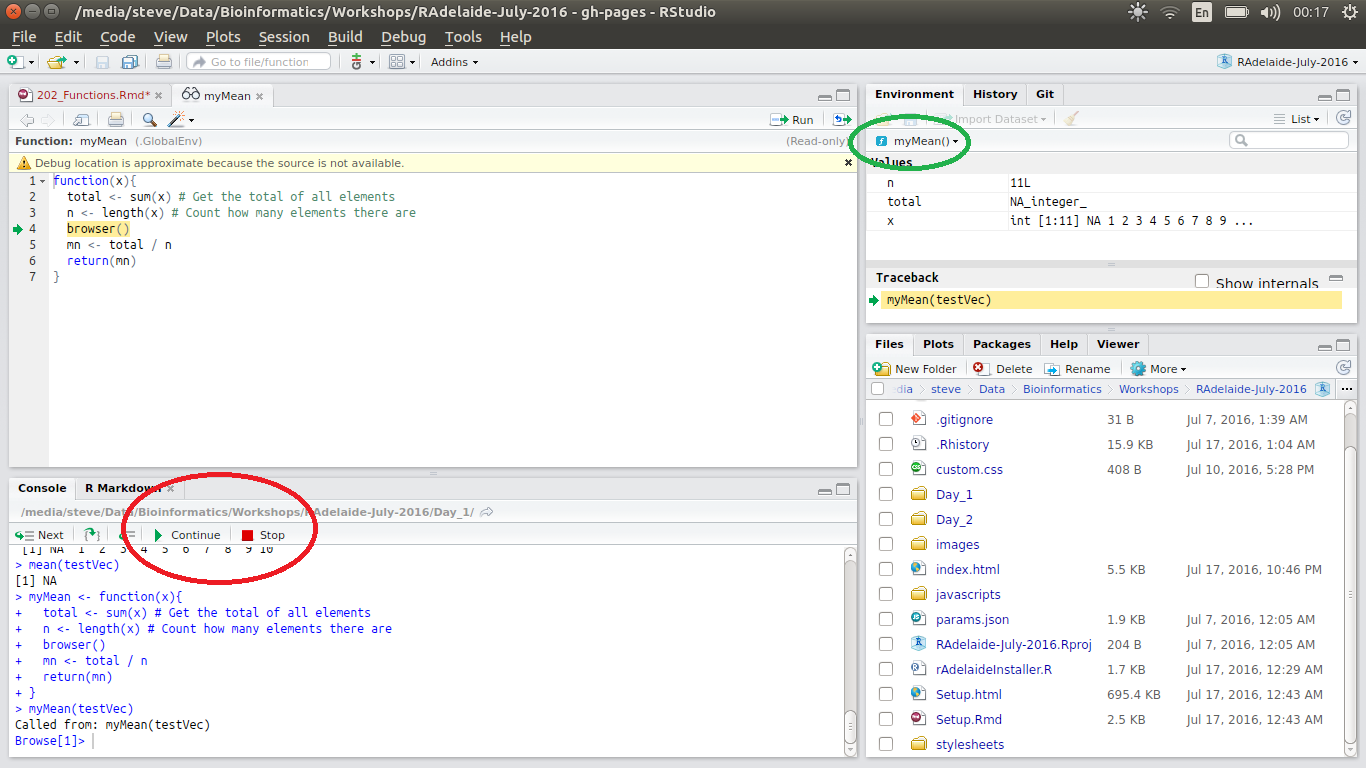Image resolution: width=1366 pixels, height=768 pixels.
Task: Click the print icon in main toolbar
Action: click(164, 62)
